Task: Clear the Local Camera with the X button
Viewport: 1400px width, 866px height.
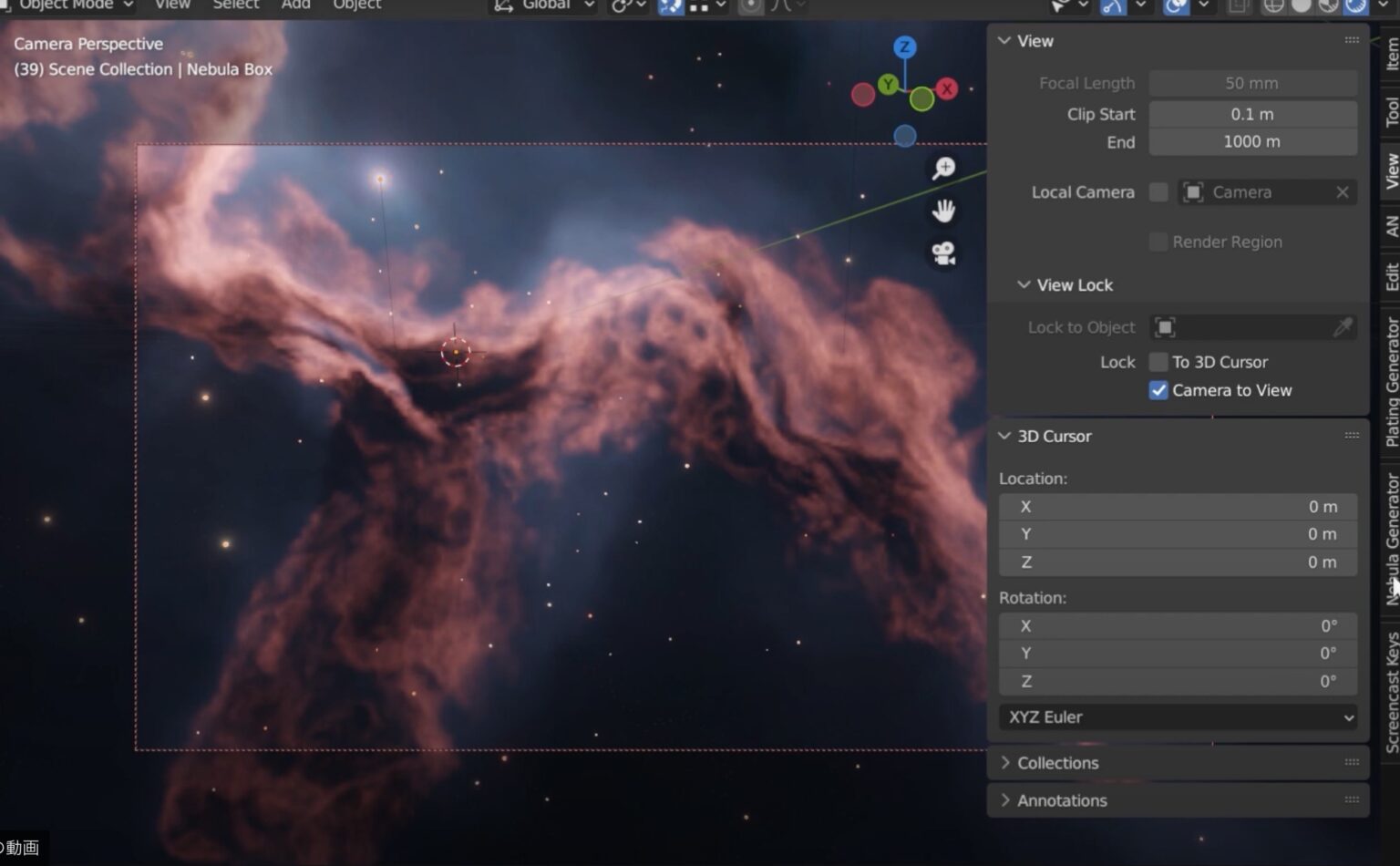Action: point(1342,192)
